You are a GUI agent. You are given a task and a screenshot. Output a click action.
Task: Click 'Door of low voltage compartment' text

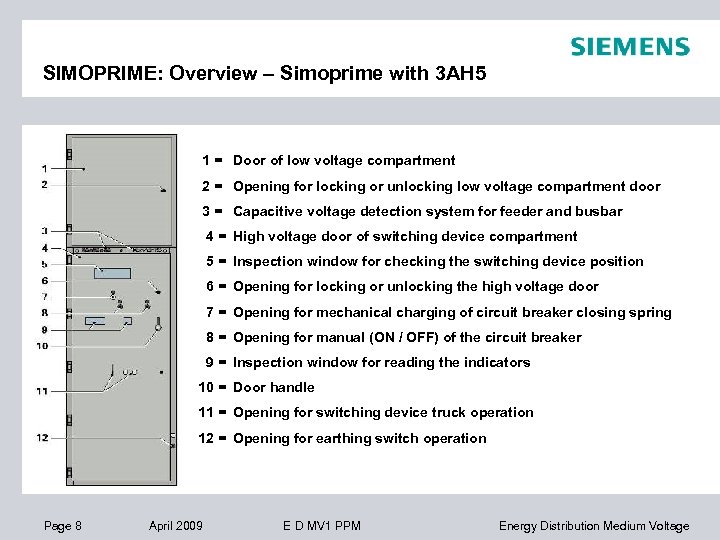point(344,160)
